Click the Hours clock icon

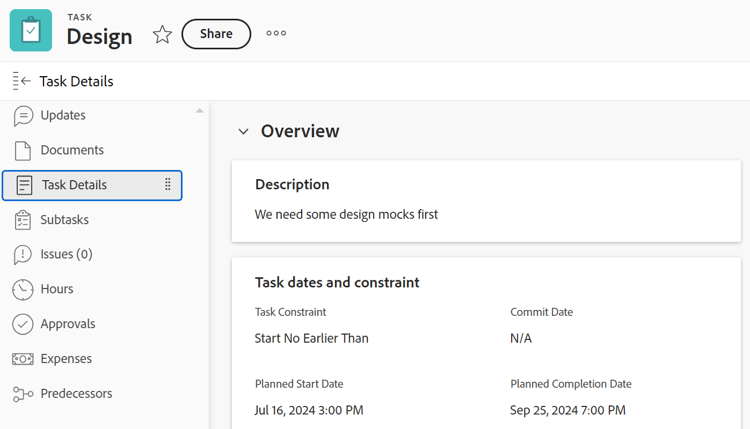pyautogui.click(x=22, y=289)
